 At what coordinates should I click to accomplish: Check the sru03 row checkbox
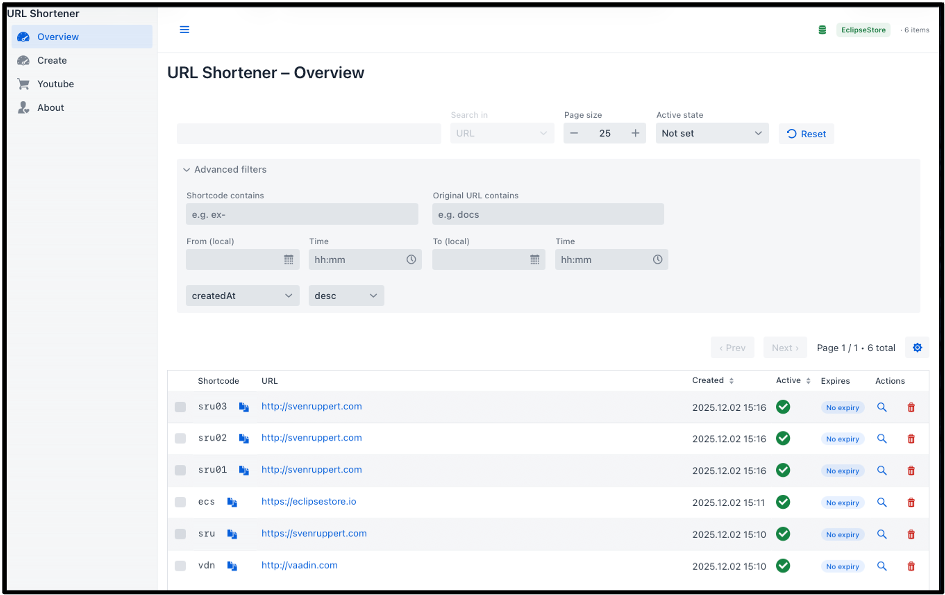pyautogui.click(x=180, y=406)
